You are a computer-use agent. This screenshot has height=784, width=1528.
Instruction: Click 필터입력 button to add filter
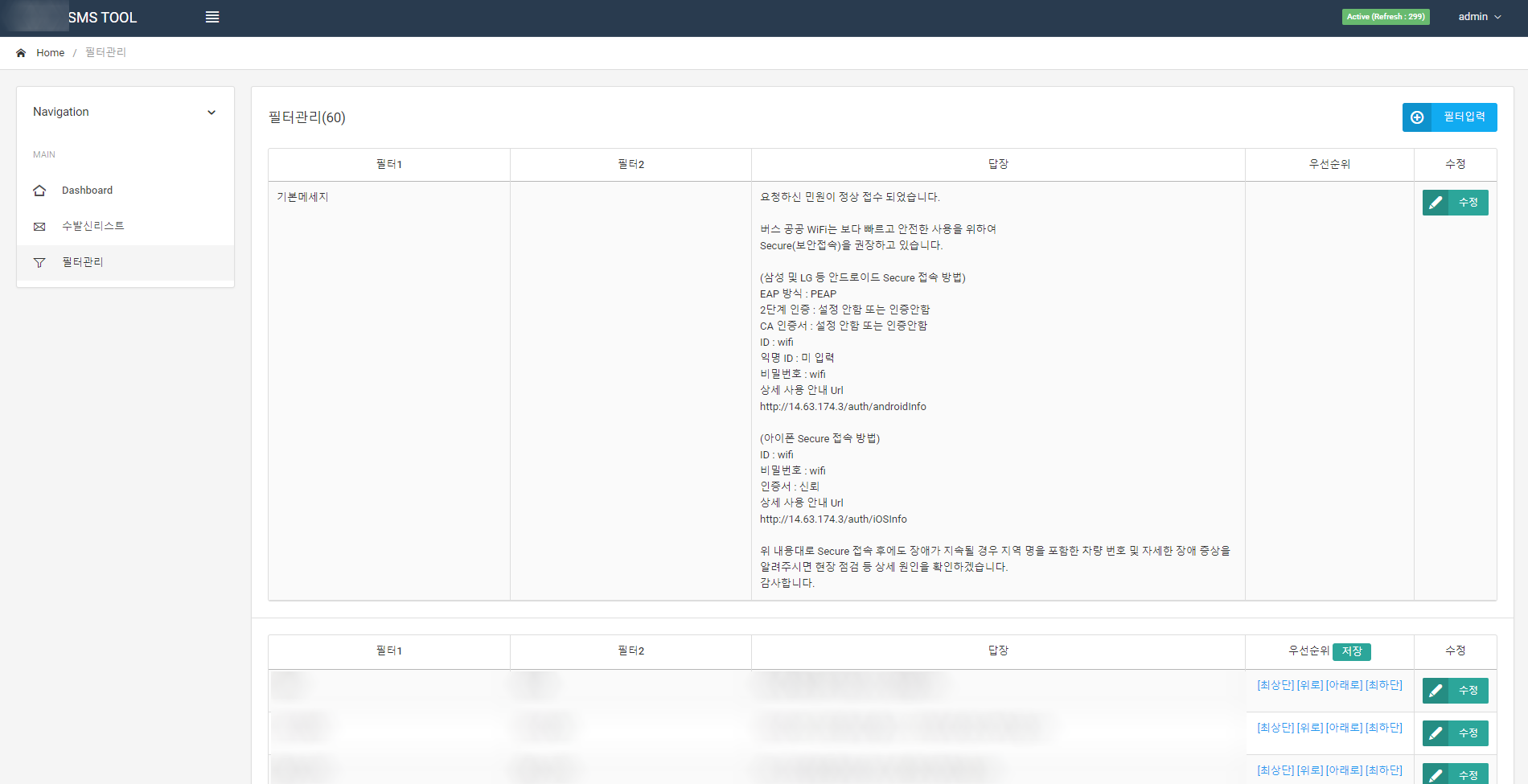click(x=1464, y=117)
